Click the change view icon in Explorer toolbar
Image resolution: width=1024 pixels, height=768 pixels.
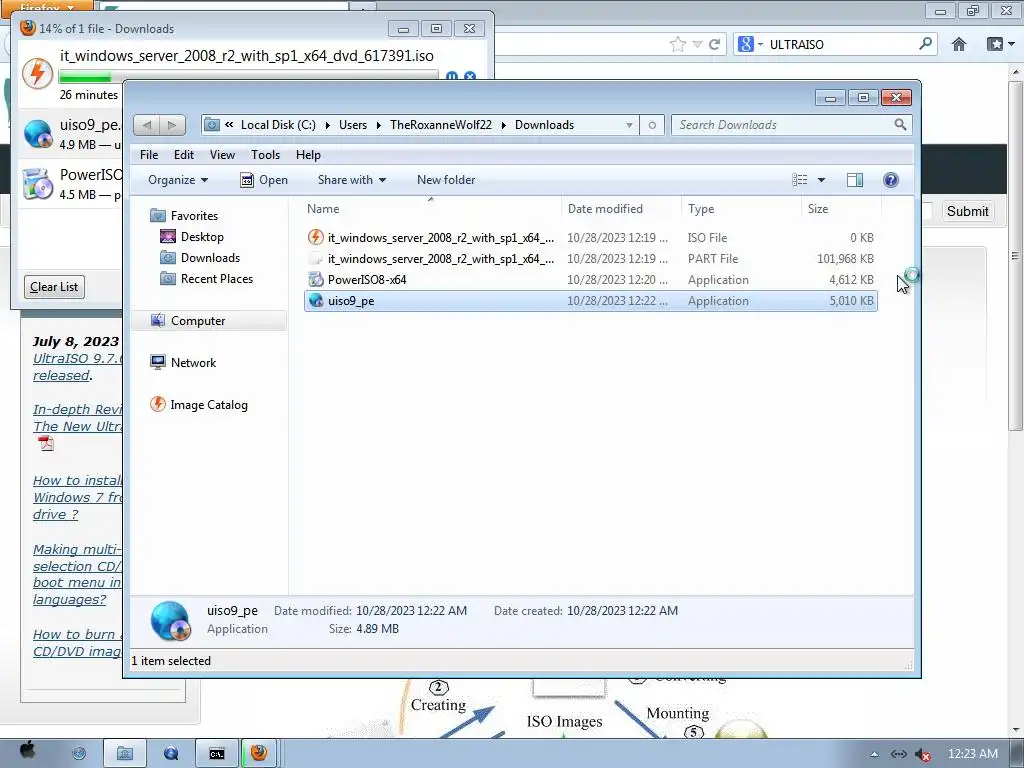coord(799,180)
